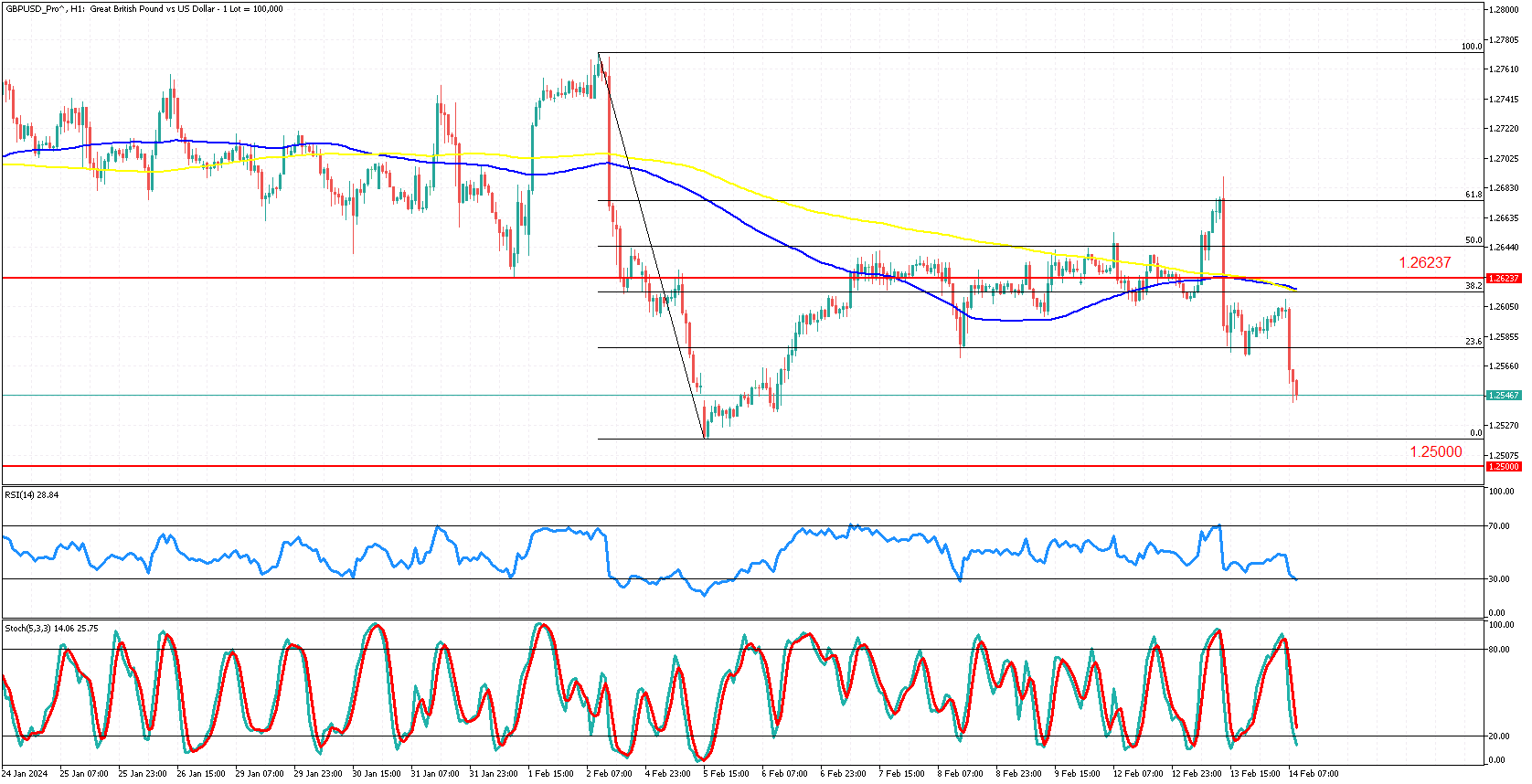This screenshot has width=1532, height=784.
Task: Click the 14 Feb 07:00 time label
Action: coord(1314,774)
